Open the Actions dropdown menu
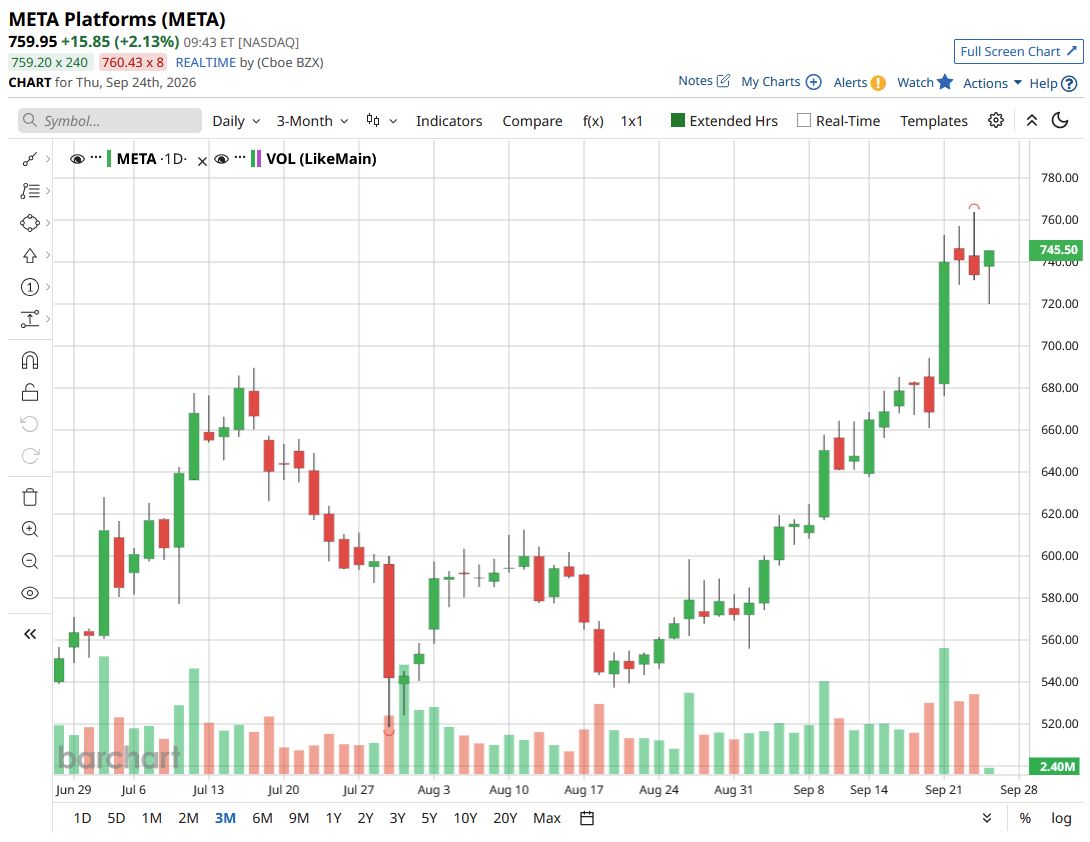The image size is (1090, 842). tap(992, 83)
